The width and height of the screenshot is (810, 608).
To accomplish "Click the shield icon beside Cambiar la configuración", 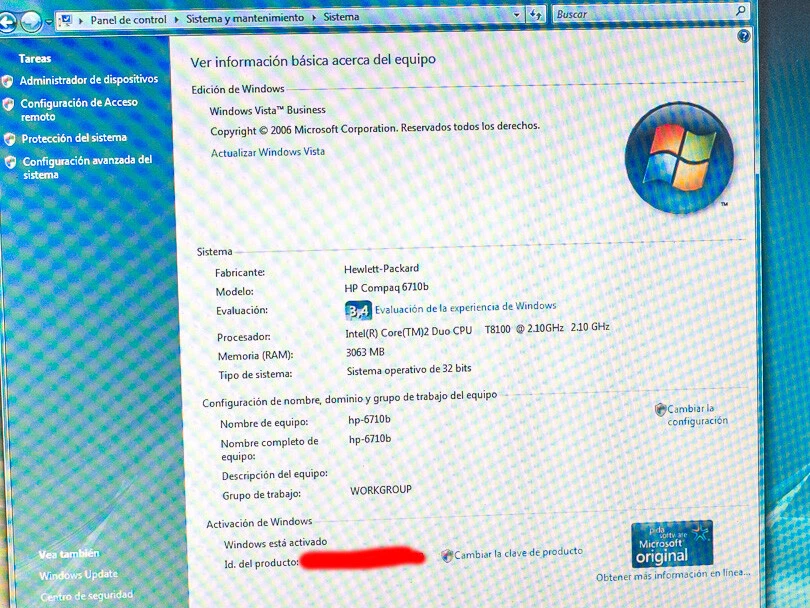I will pos(658,408).
